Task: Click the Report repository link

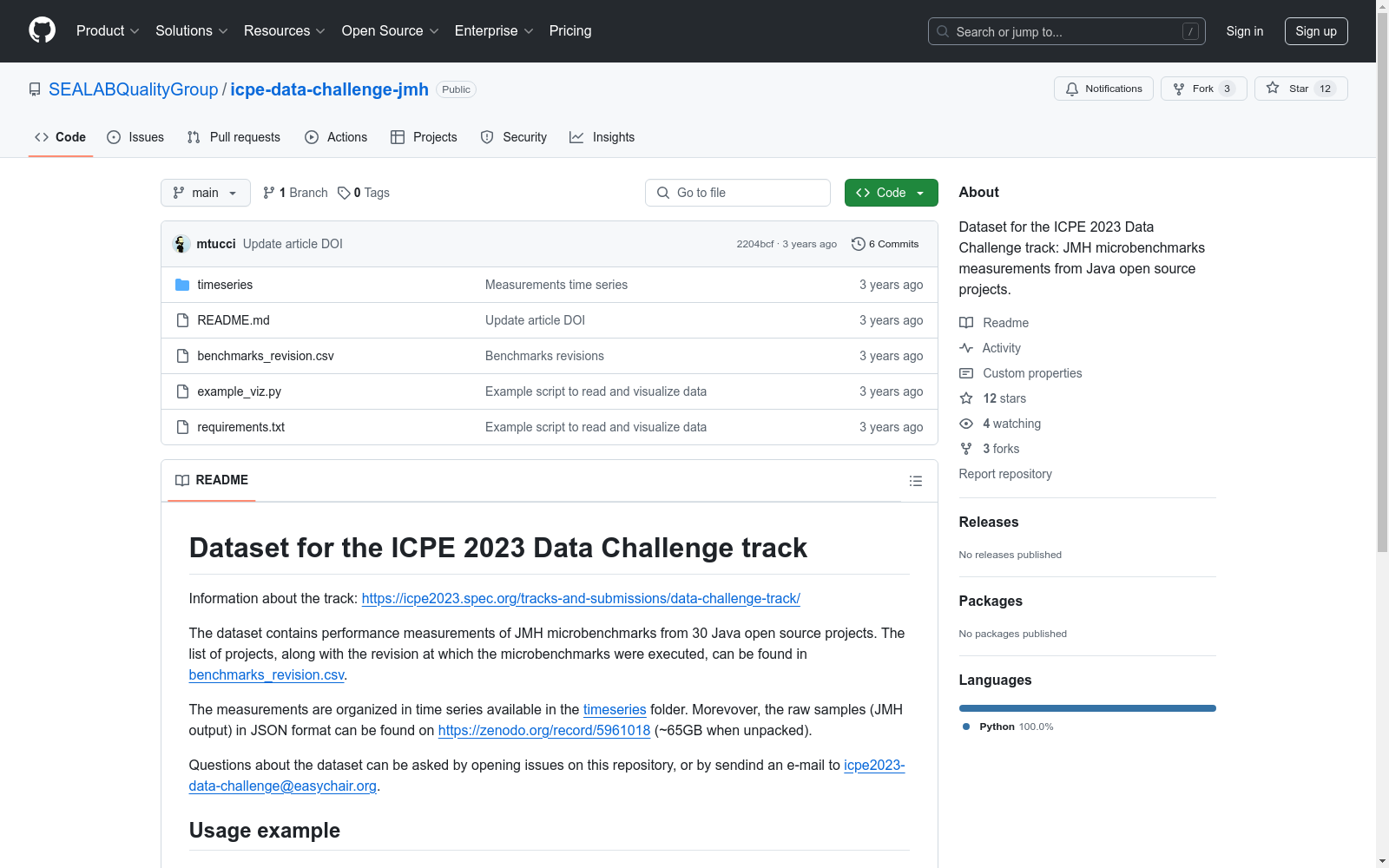Action: click(x=1005, y=474)
